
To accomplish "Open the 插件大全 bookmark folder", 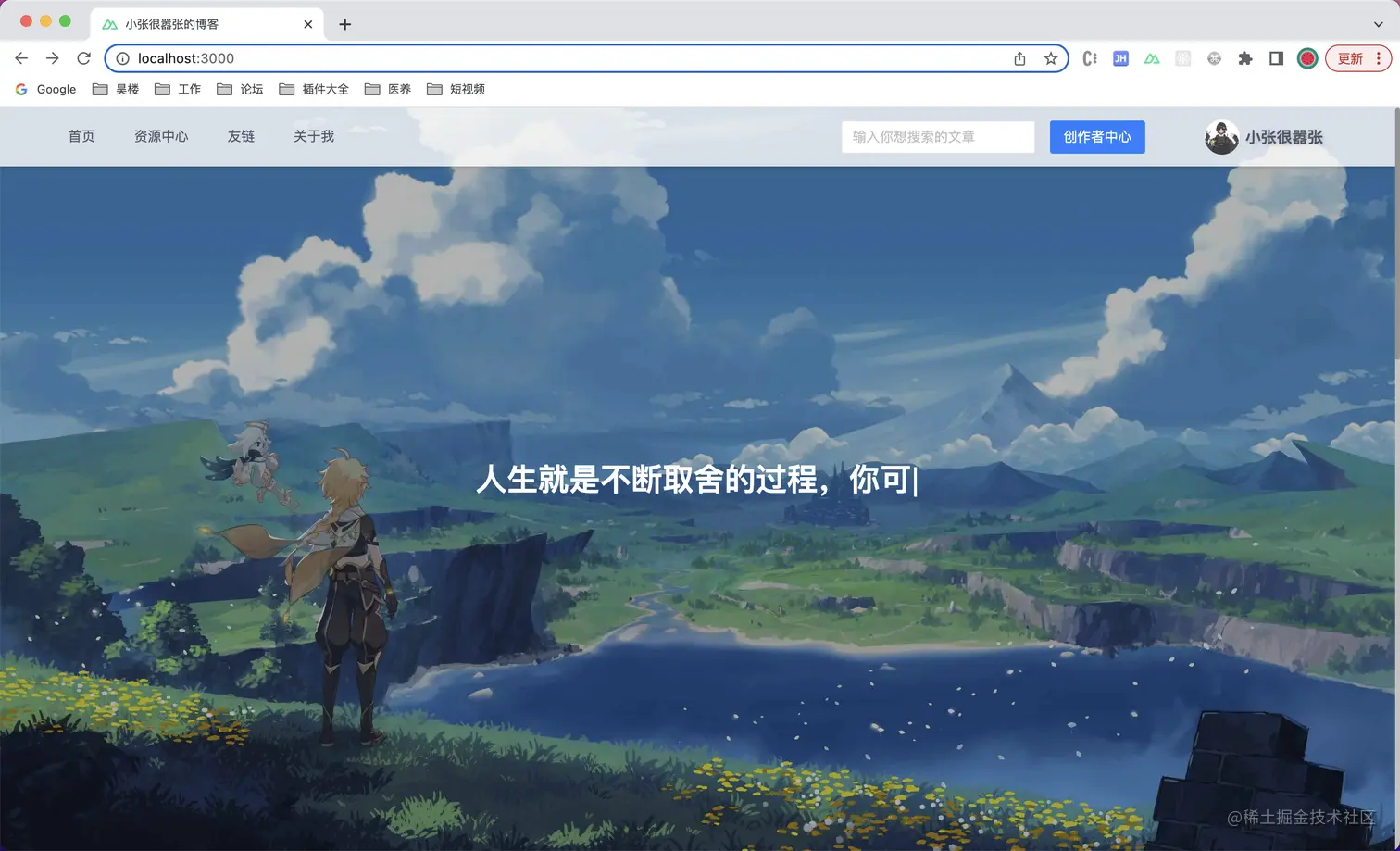I will click(x=314, y=89).
